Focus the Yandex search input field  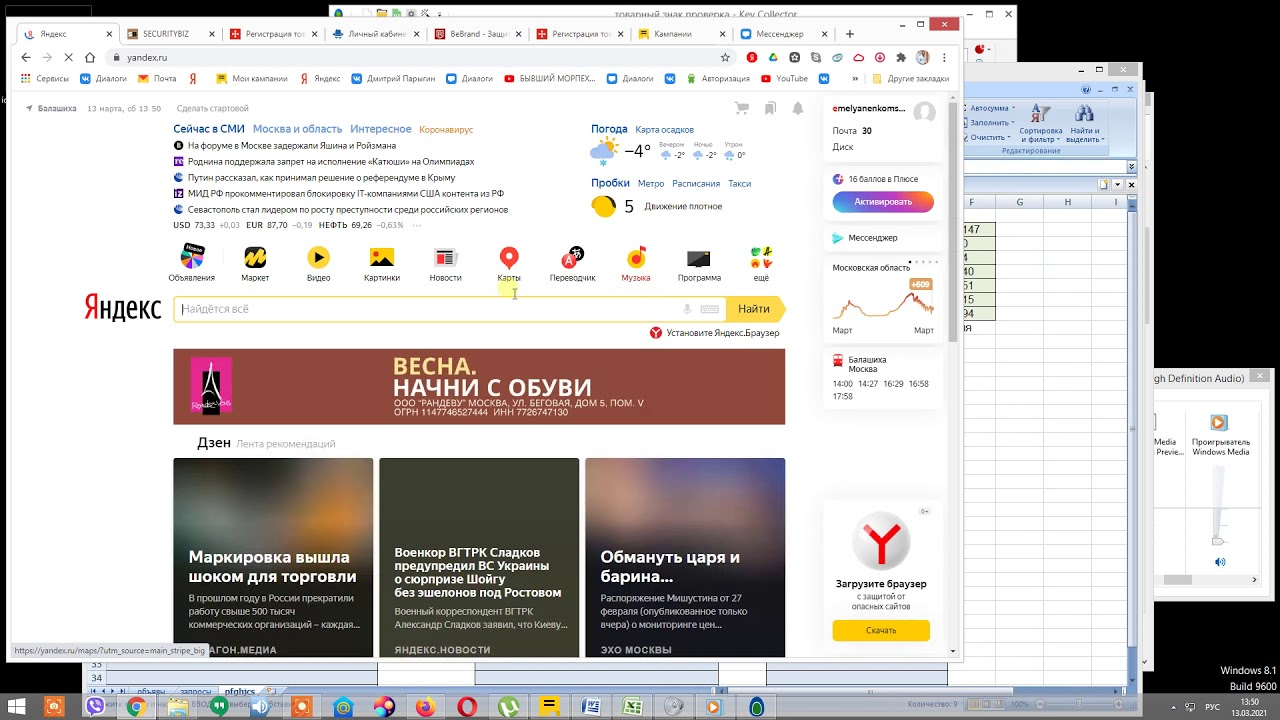(x=430, y=310)
